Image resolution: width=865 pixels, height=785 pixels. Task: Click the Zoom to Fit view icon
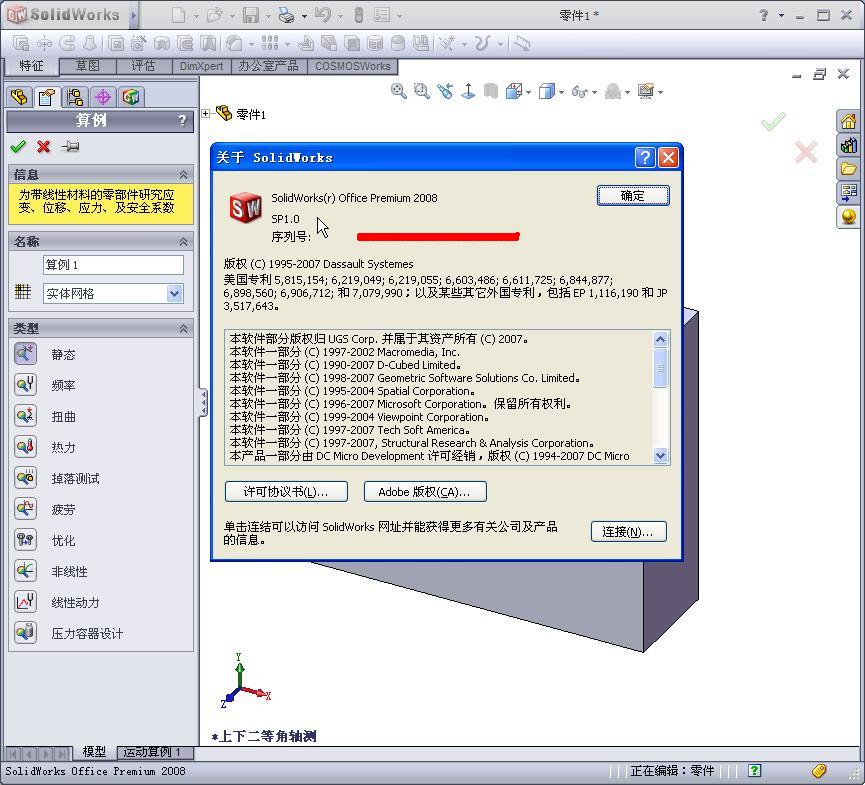[x=398, y=91]
